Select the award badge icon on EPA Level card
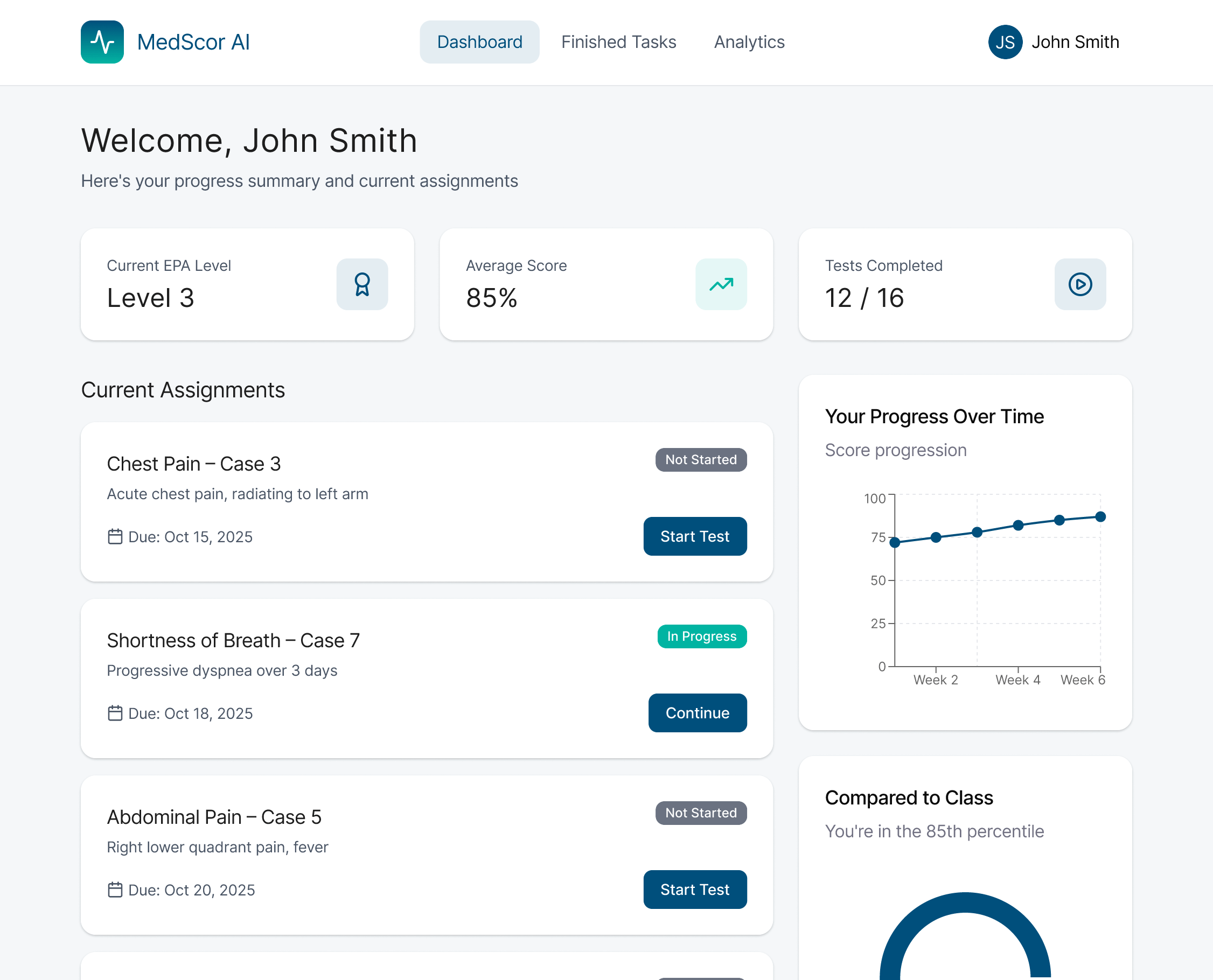This screenshot has height=980, width=1213. pos(362,284)
